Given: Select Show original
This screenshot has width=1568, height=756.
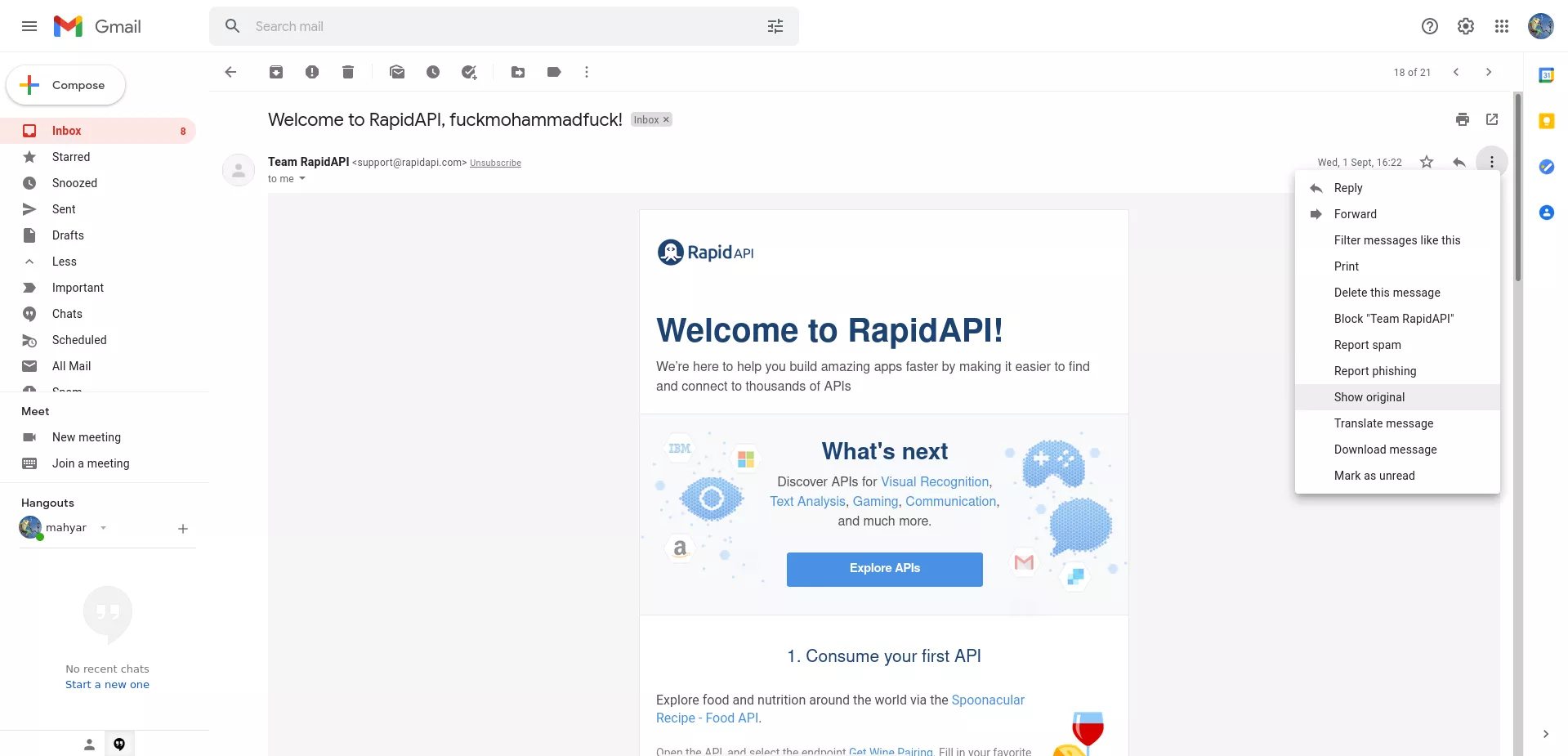Looking at the screenshot, I should 1397,397.
